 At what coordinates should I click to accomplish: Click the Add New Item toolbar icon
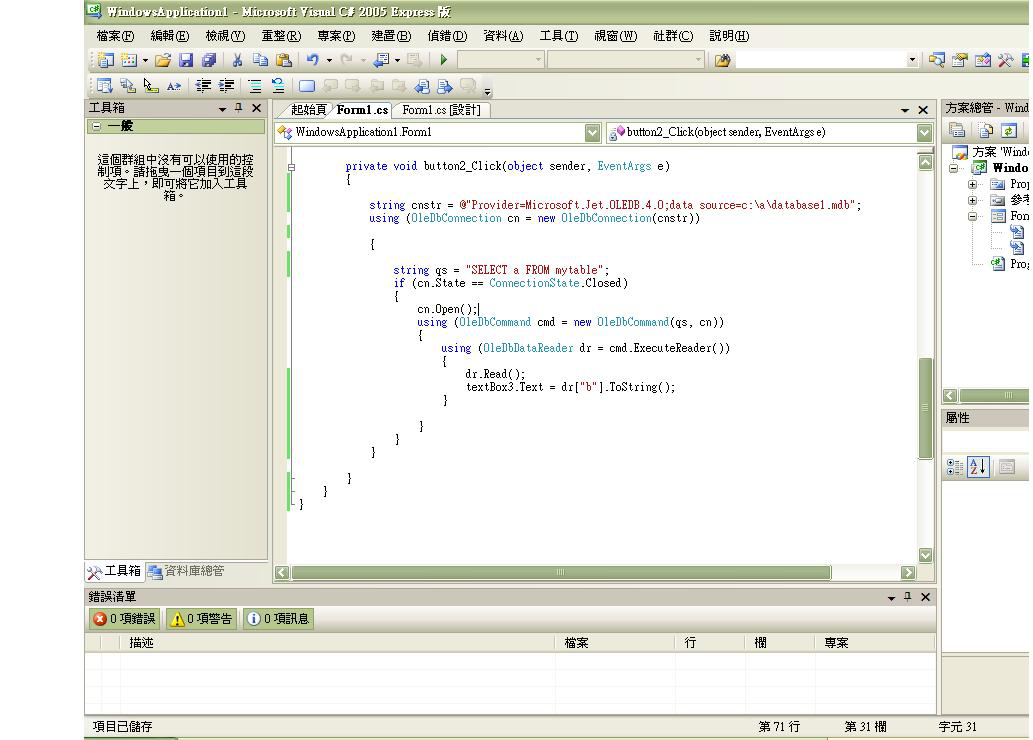click(128, 61)
